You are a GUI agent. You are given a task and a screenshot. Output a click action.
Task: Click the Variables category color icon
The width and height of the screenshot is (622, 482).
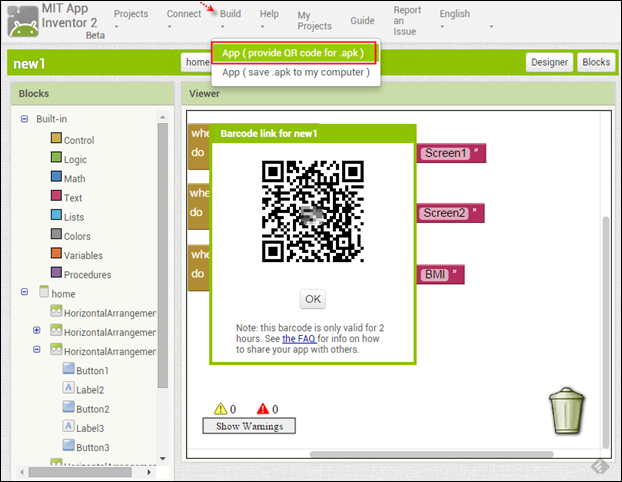(56, 253)
